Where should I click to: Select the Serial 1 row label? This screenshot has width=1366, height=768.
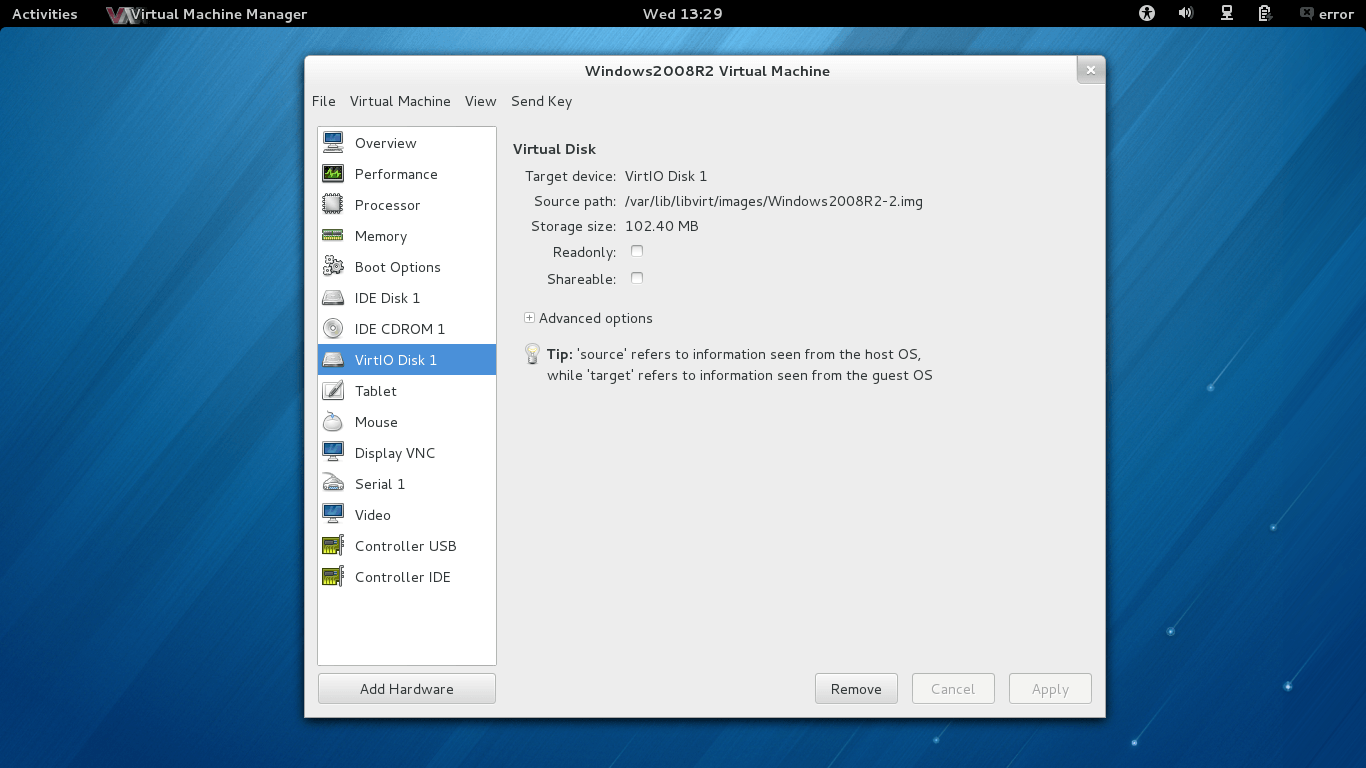click(380, 484)
